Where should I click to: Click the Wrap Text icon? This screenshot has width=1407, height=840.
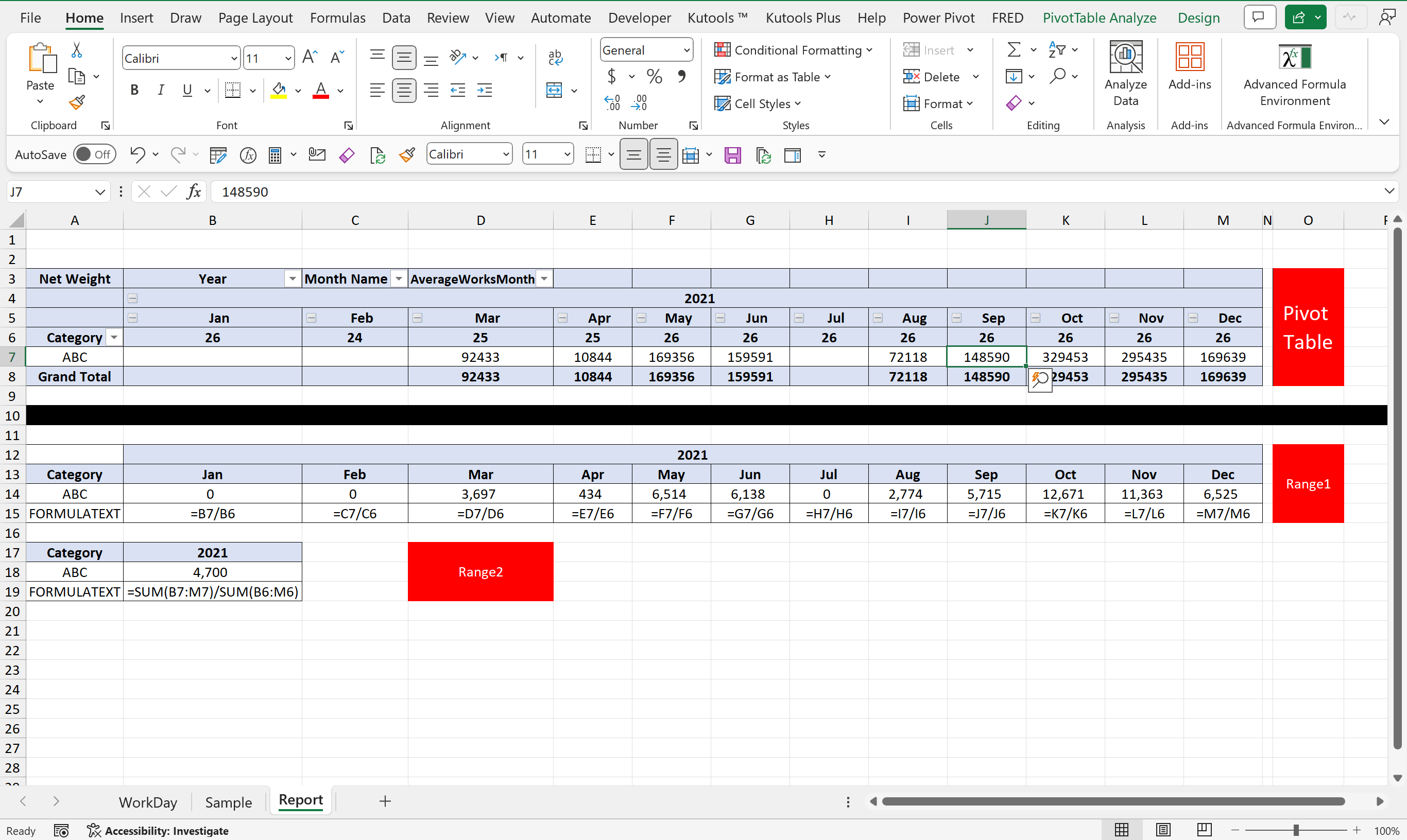[x=555, y=58]
